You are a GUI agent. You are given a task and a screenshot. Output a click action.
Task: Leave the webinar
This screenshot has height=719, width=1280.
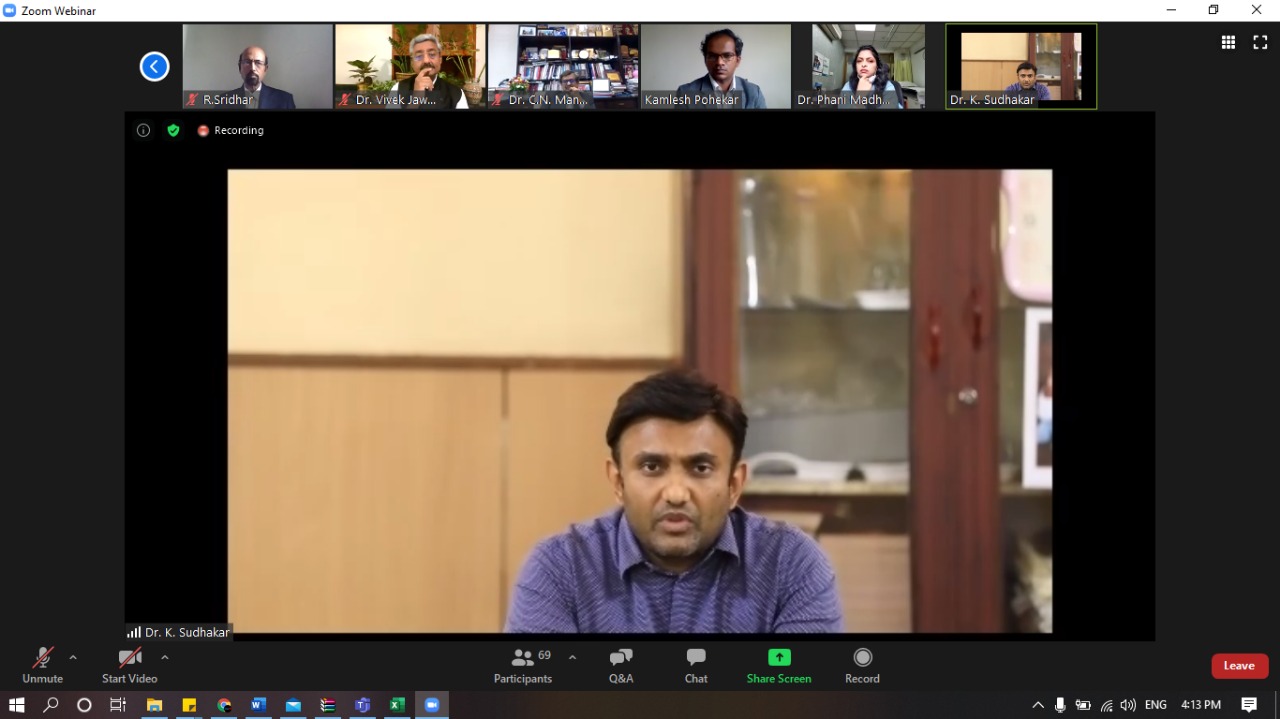click(x=1239, y=666)
